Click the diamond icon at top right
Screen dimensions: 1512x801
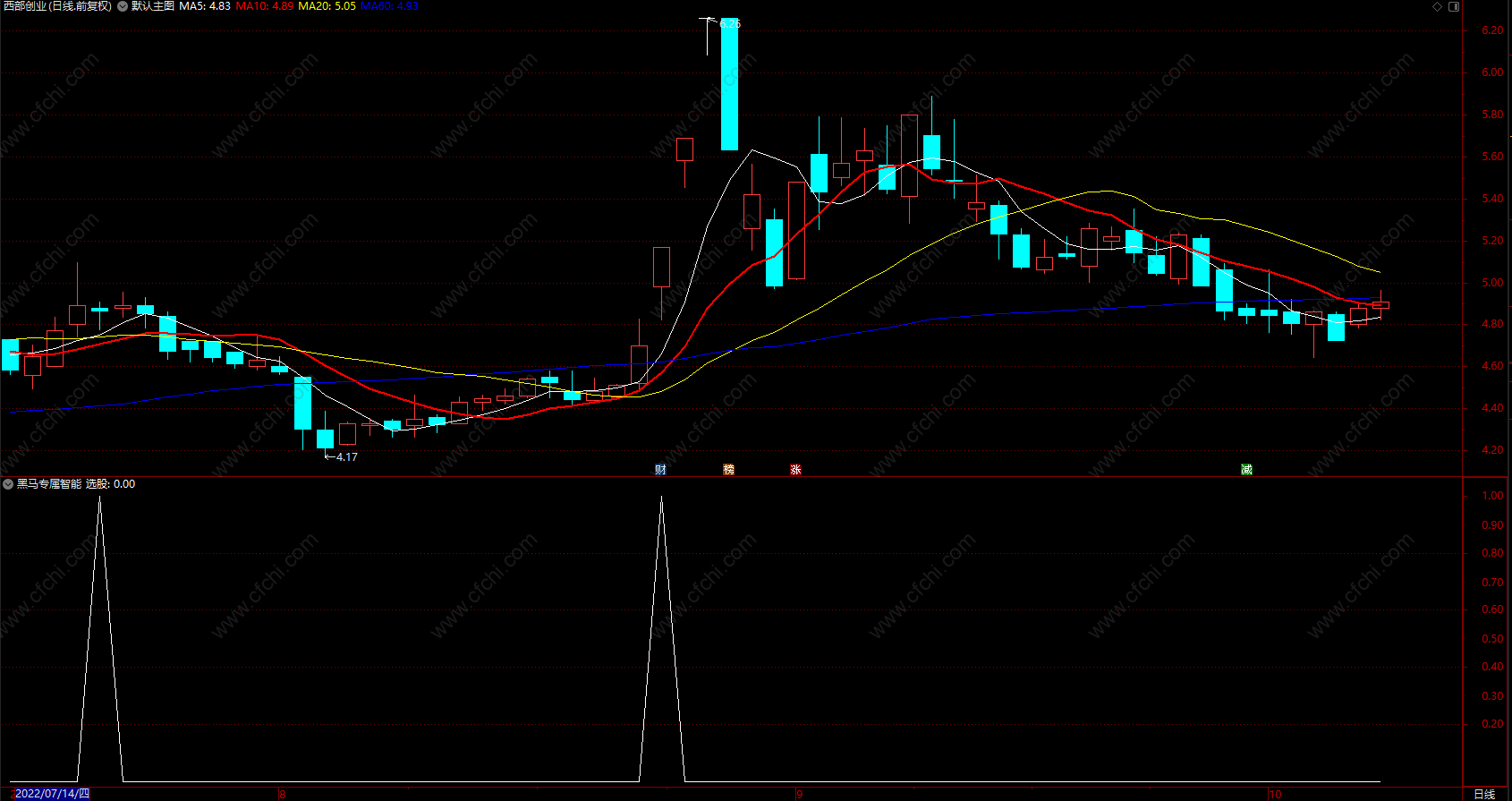coord(1438,6)
